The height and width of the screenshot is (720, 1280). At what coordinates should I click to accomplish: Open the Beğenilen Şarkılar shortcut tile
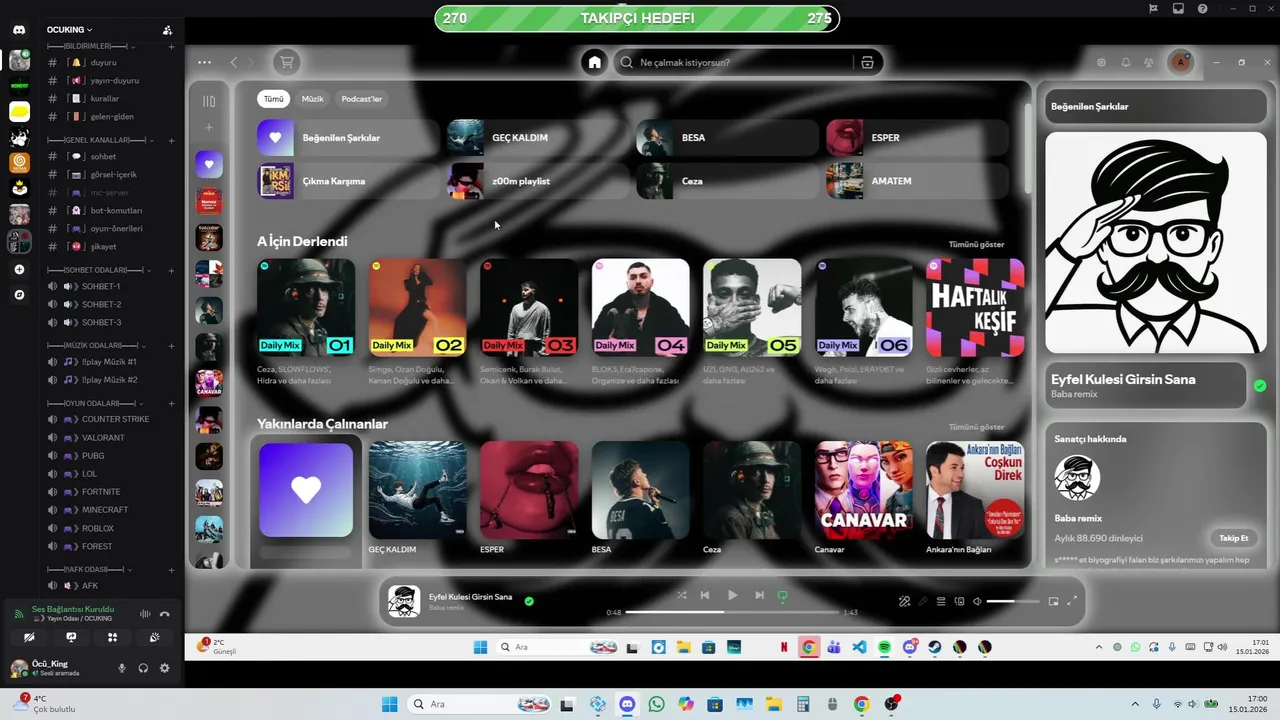(348, 138)
